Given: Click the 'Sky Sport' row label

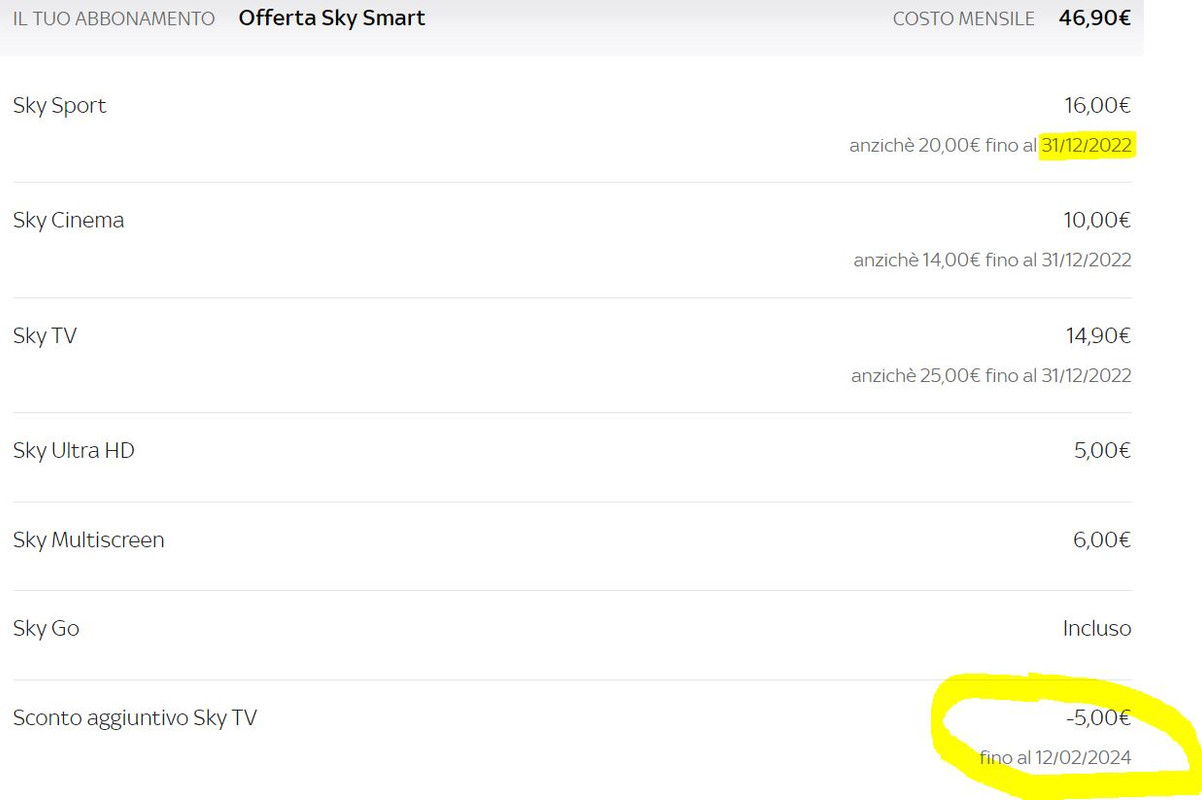Looking at the screenshot, I should point(60,106).
